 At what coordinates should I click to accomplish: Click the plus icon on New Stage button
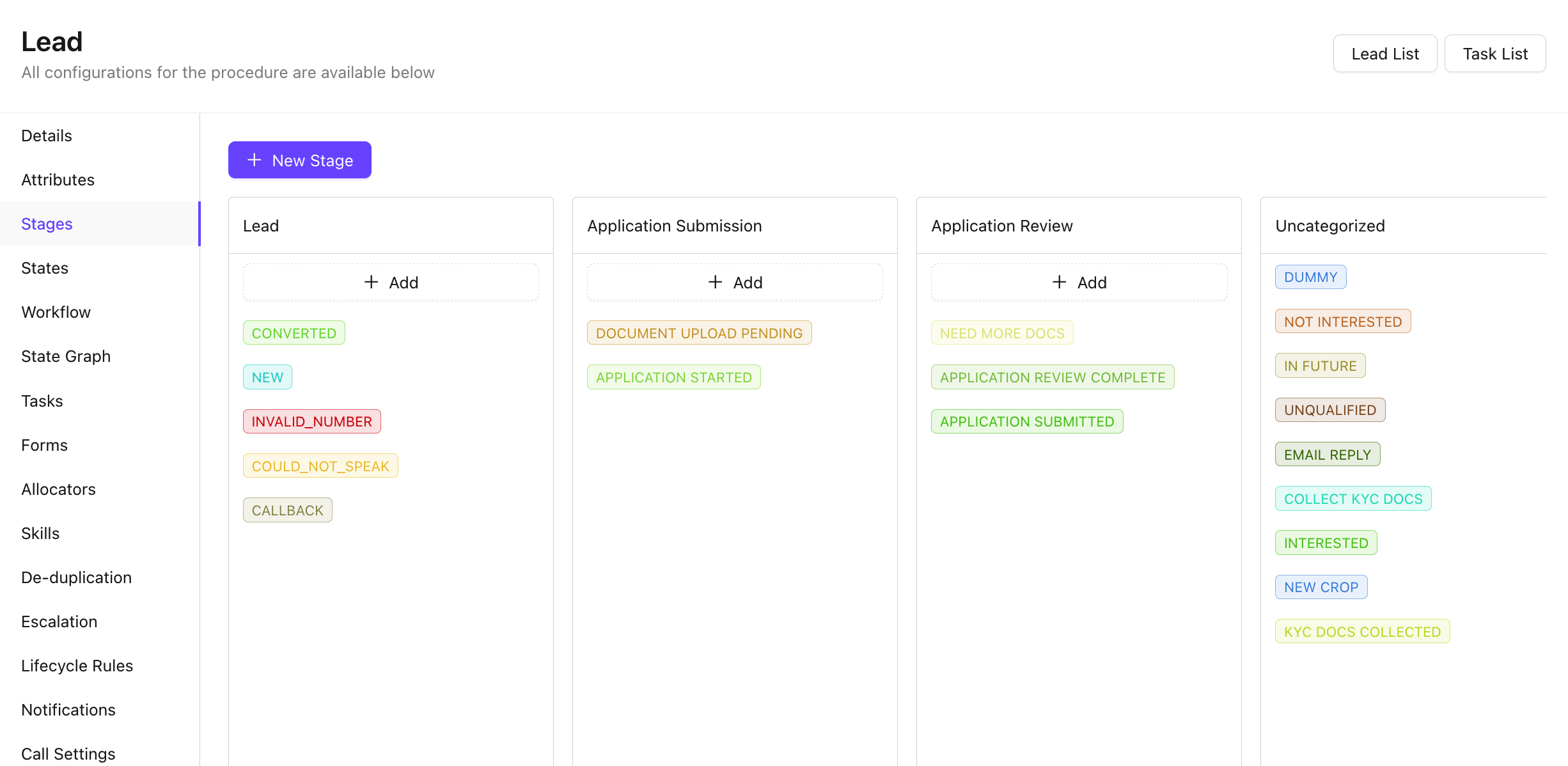(x=255, y=160)
